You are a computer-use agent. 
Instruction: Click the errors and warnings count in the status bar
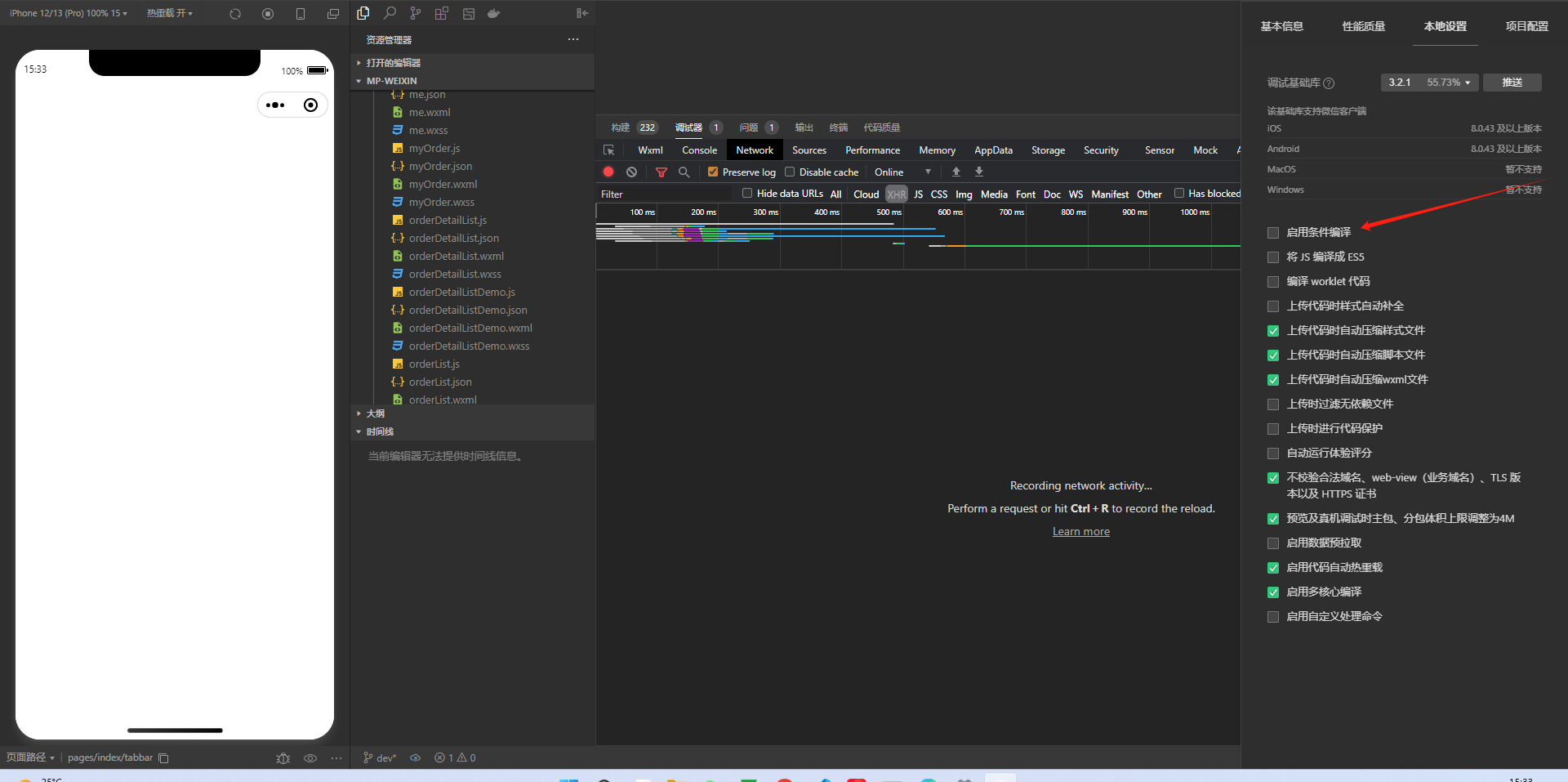pos(455,758)
